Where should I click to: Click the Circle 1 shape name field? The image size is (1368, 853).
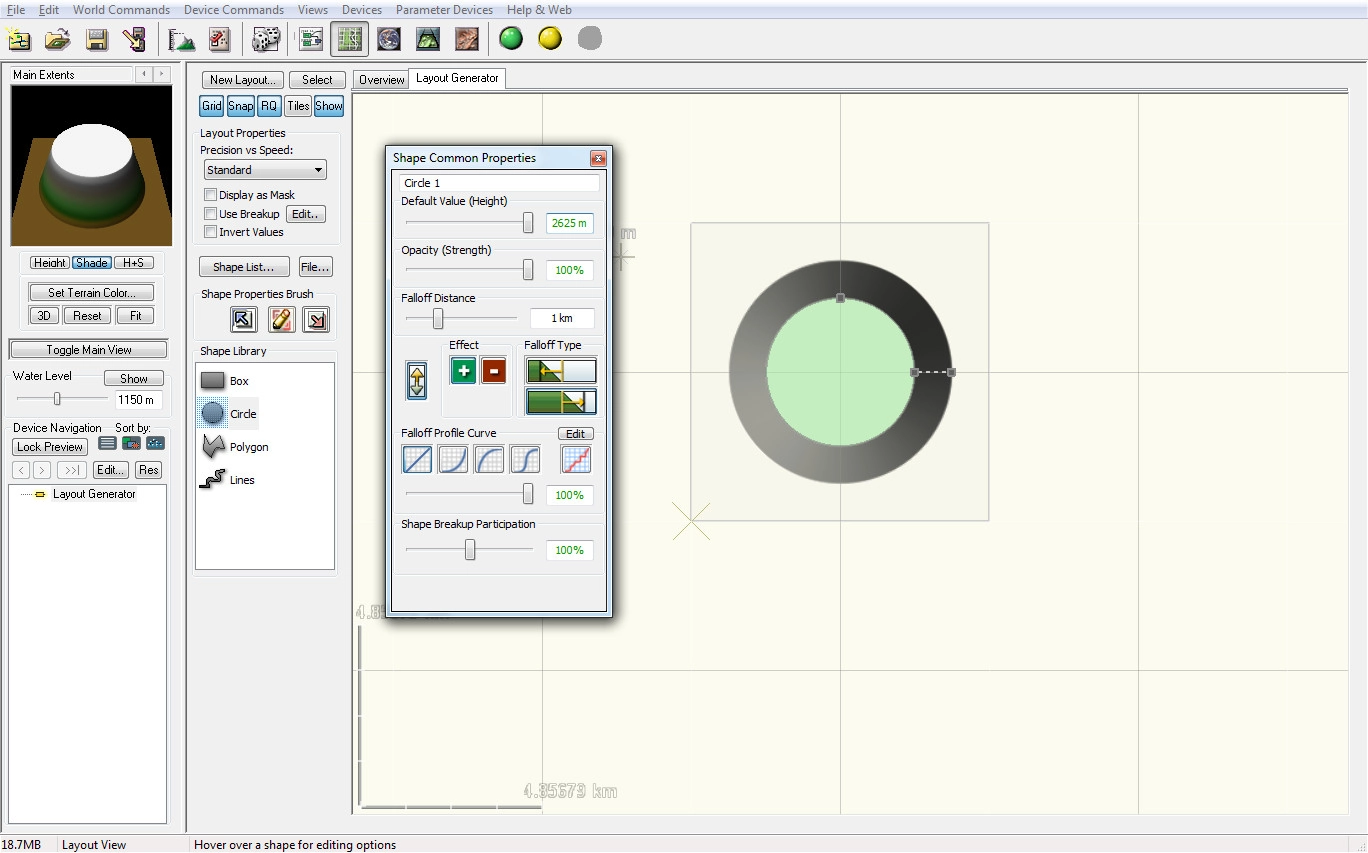(x=499, y=183)
